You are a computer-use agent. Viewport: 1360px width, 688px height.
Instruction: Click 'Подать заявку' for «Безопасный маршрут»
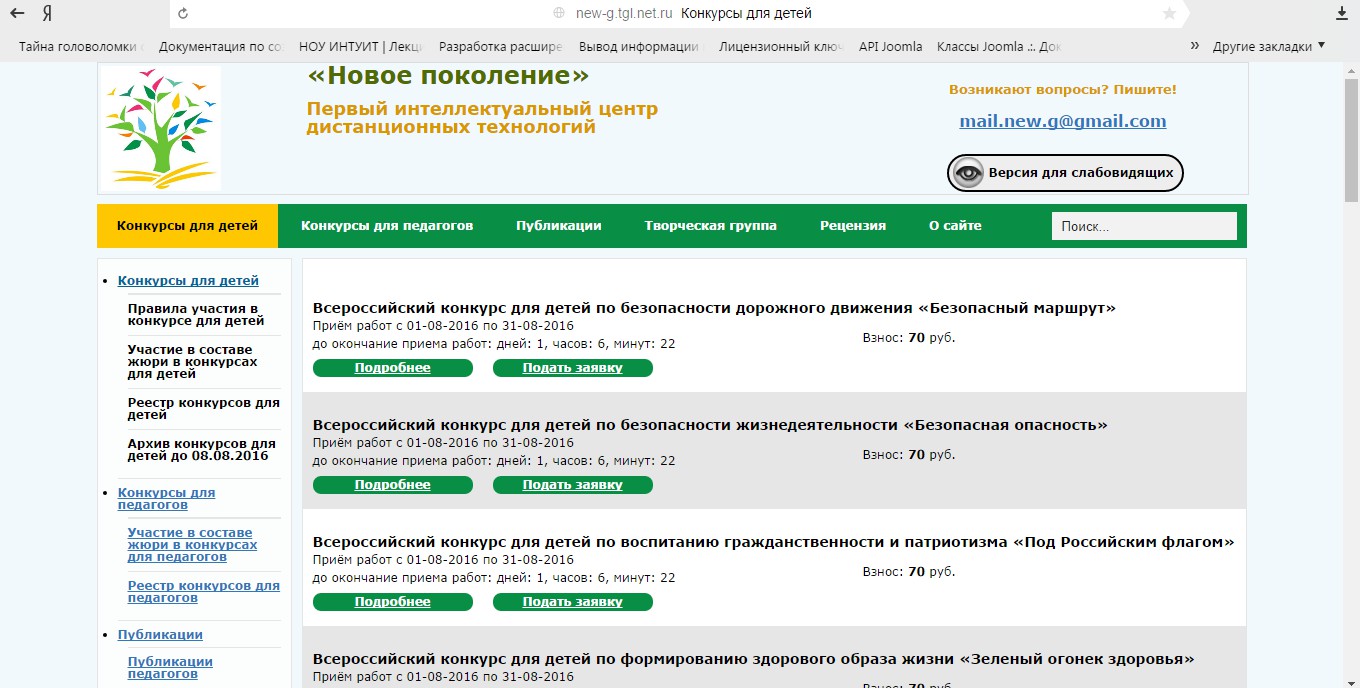tap(572, 368)
